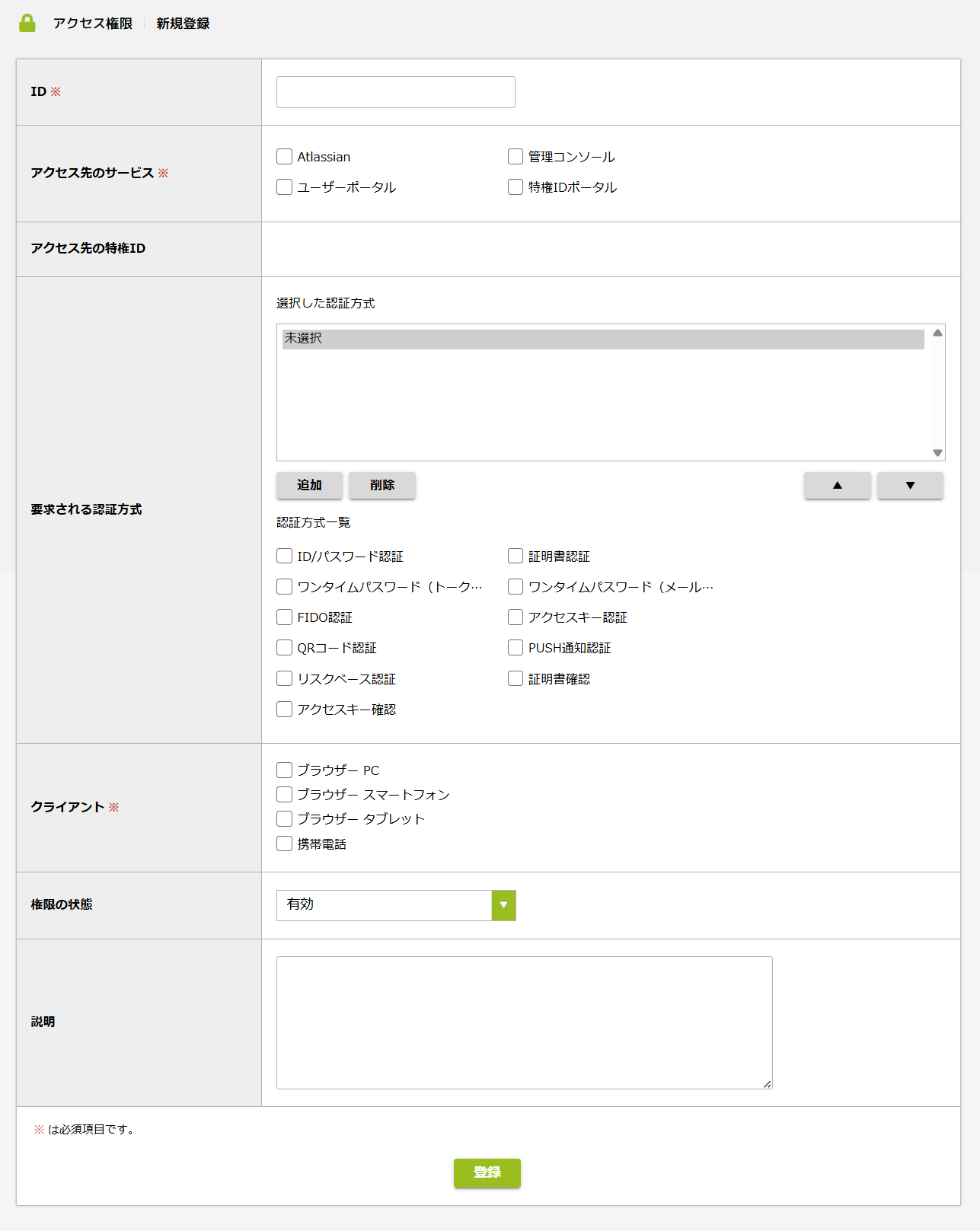This screenshot has width=980, height=1231.
Task: Select the 未選択 entry in the list
Action: [x=603, y=339]
